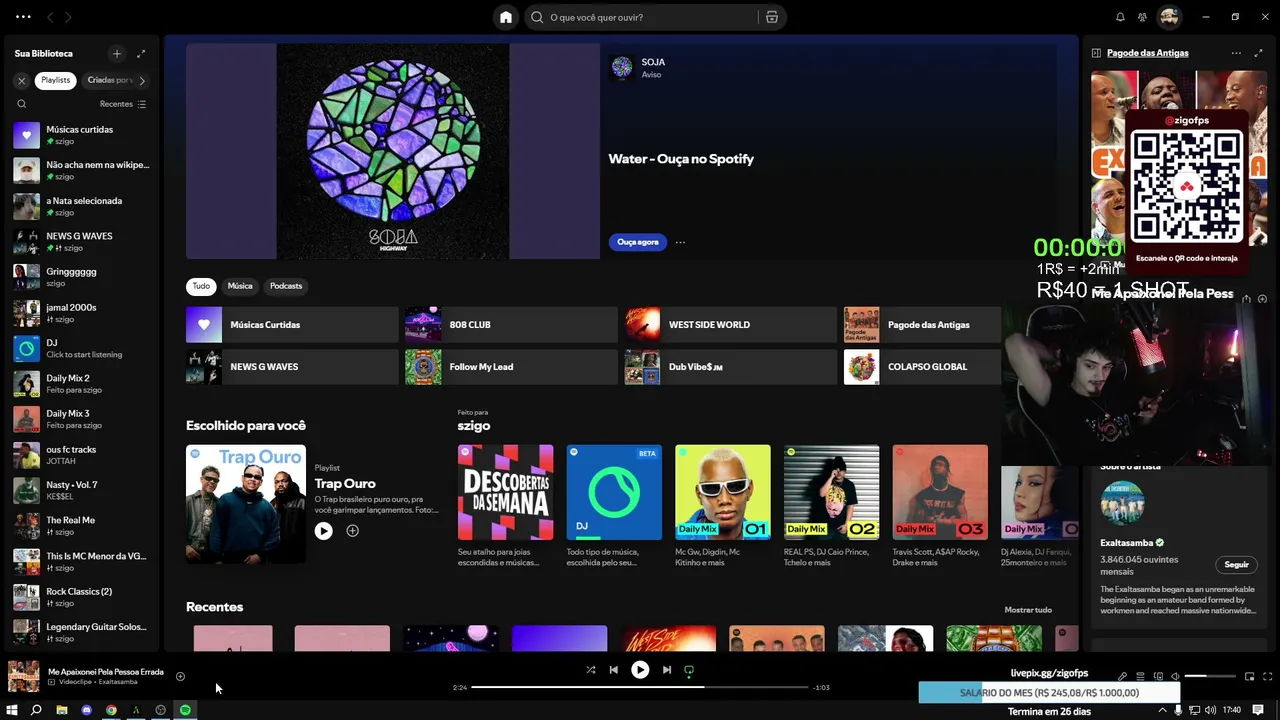This screenshot has height=720, width=1280.
Task: Select the Podcasts filter
Action: click(286, 286)
